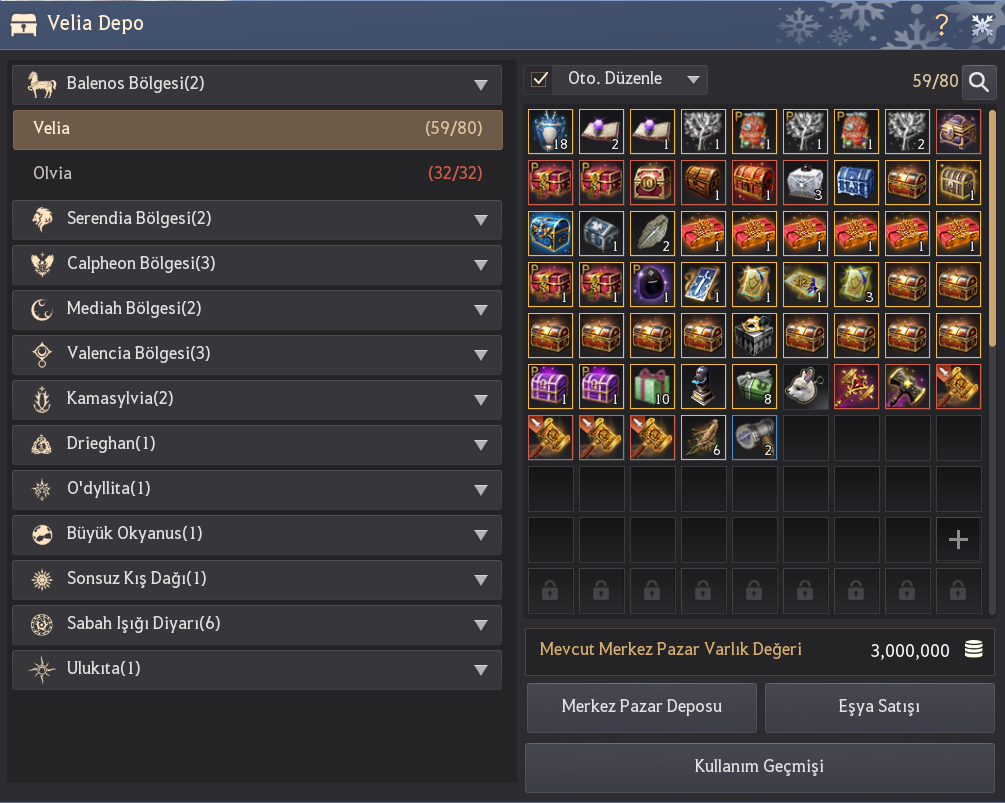Click the Eşya Satışı button

point(879,707)
